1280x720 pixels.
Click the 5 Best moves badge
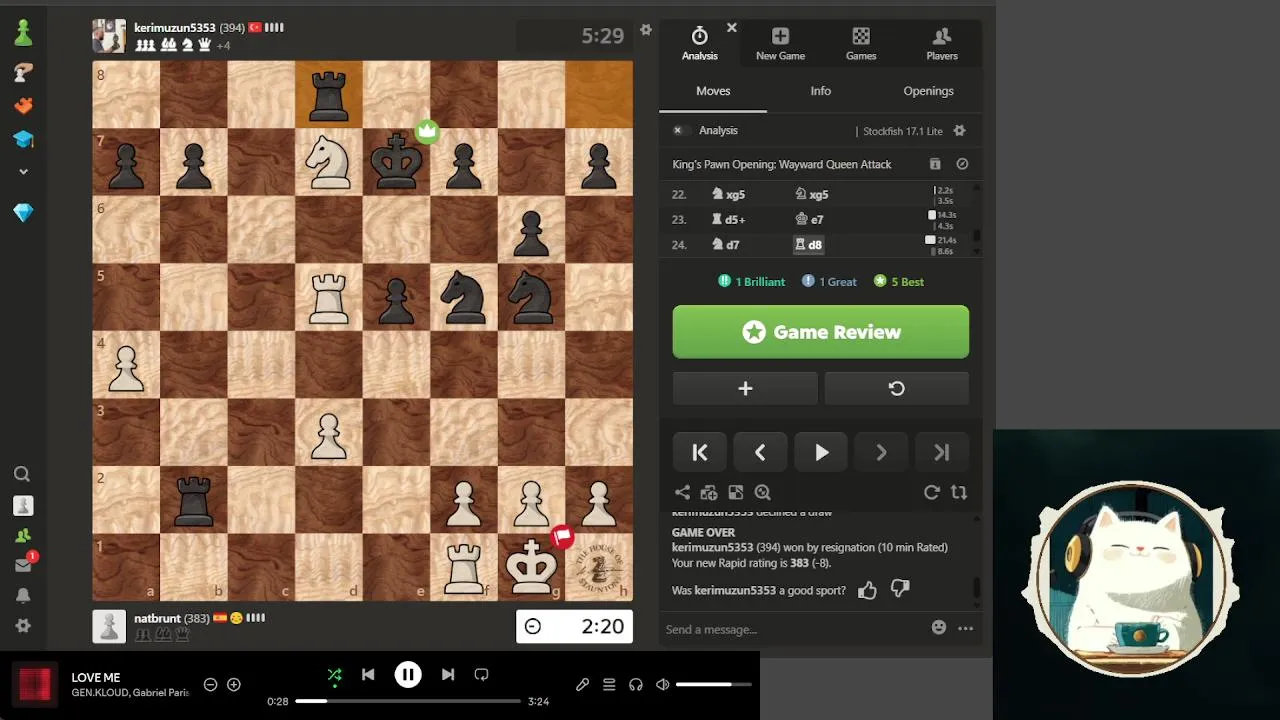(x=899, y=282)
